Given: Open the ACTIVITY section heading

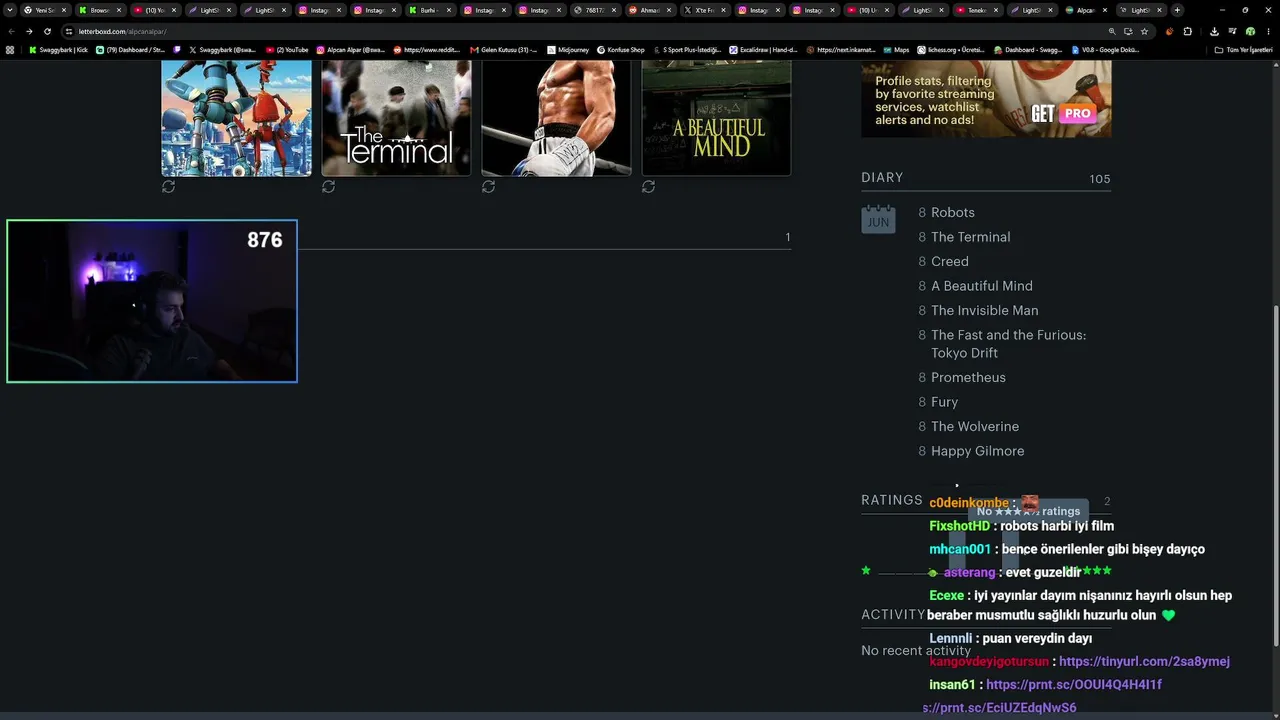Looking at the screenshot, I should [893, 615].
